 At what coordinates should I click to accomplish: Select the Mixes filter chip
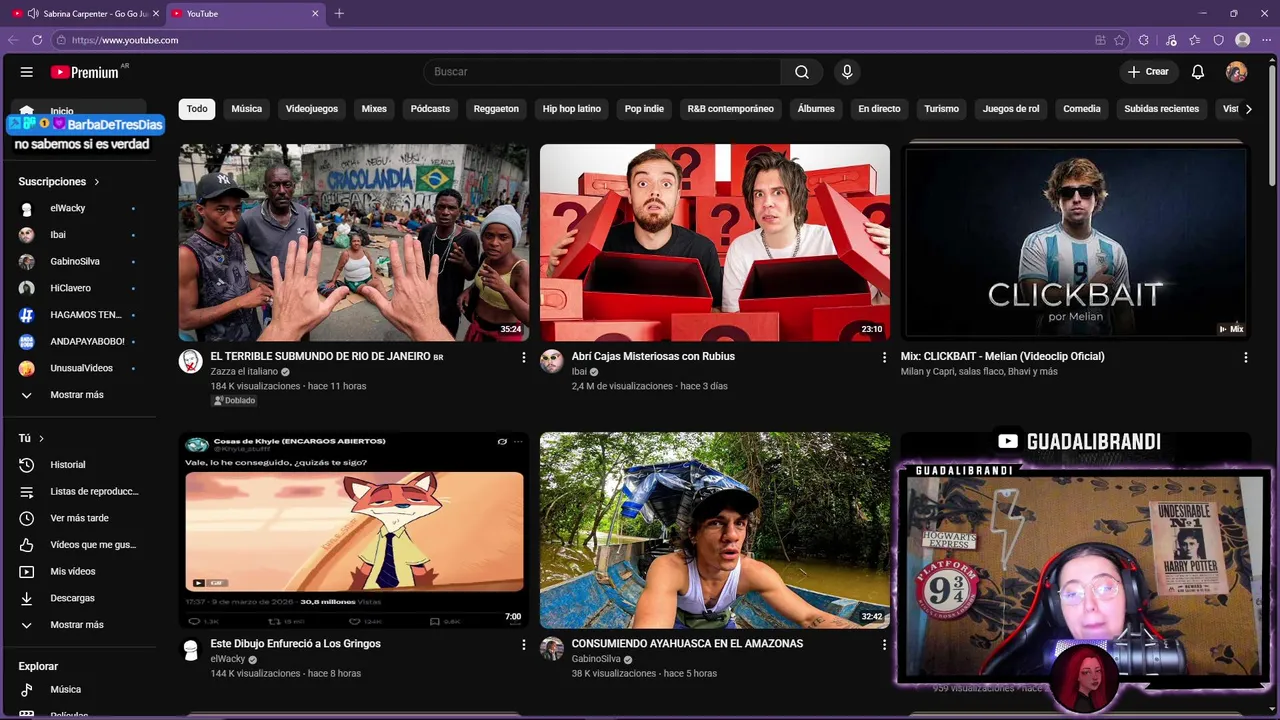point(374,109)
